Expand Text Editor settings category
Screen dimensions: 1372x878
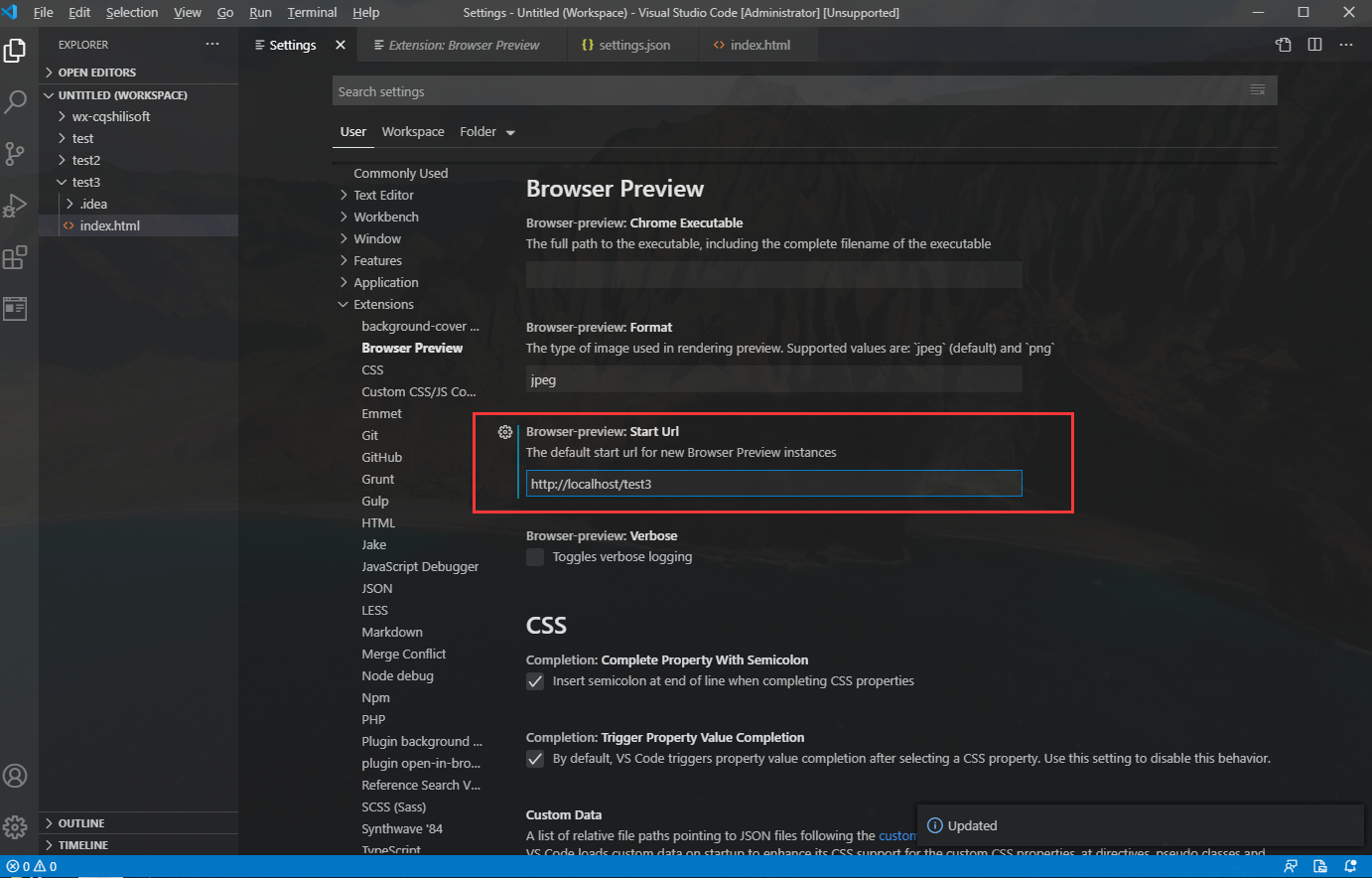point(383,195)
